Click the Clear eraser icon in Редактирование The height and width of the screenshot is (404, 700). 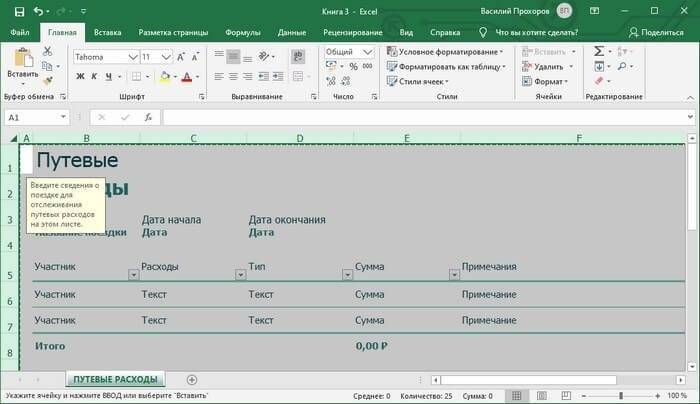599,81
